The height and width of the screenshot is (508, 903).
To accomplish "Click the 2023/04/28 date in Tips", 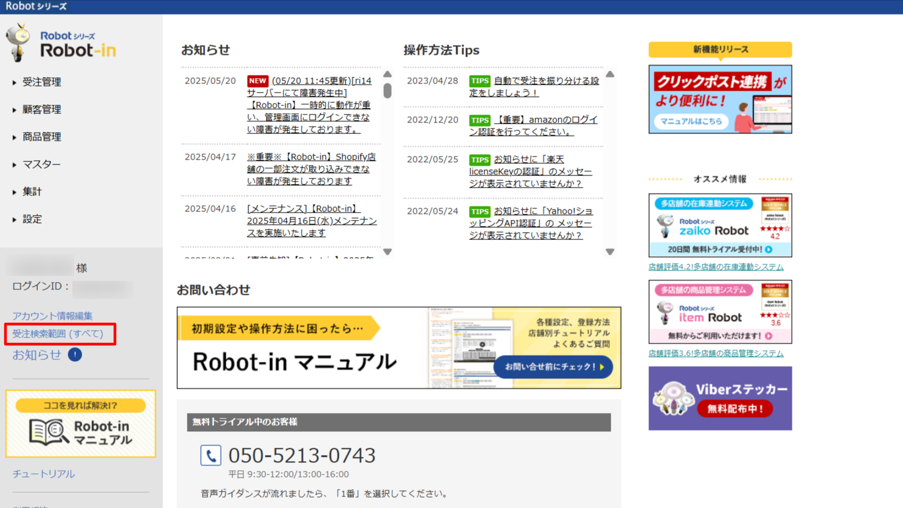I will coord(432,81).
